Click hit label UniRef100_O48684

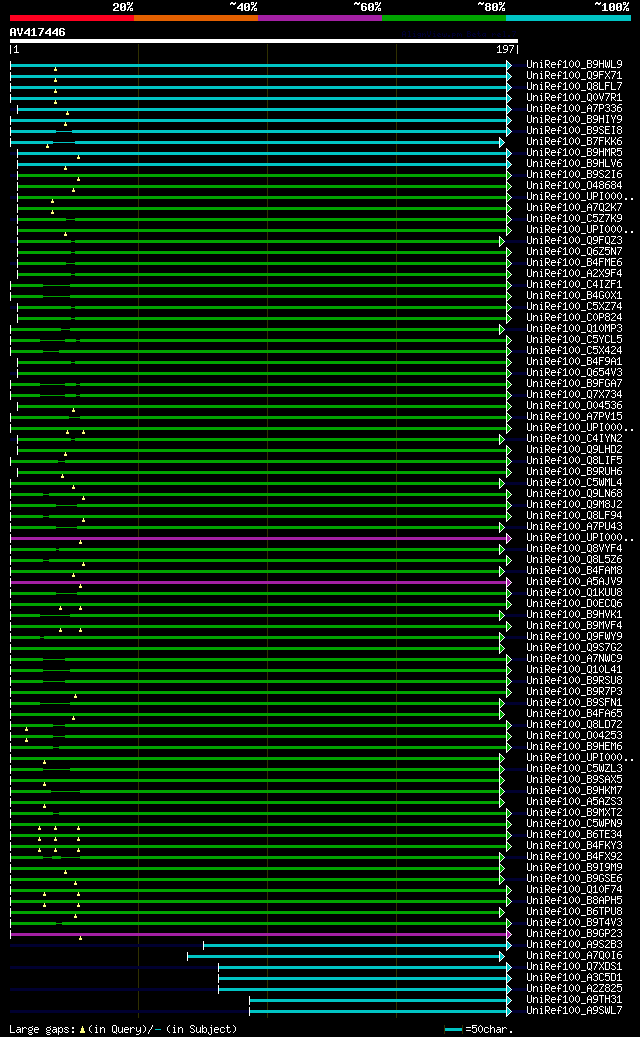(x=574, y=186)
